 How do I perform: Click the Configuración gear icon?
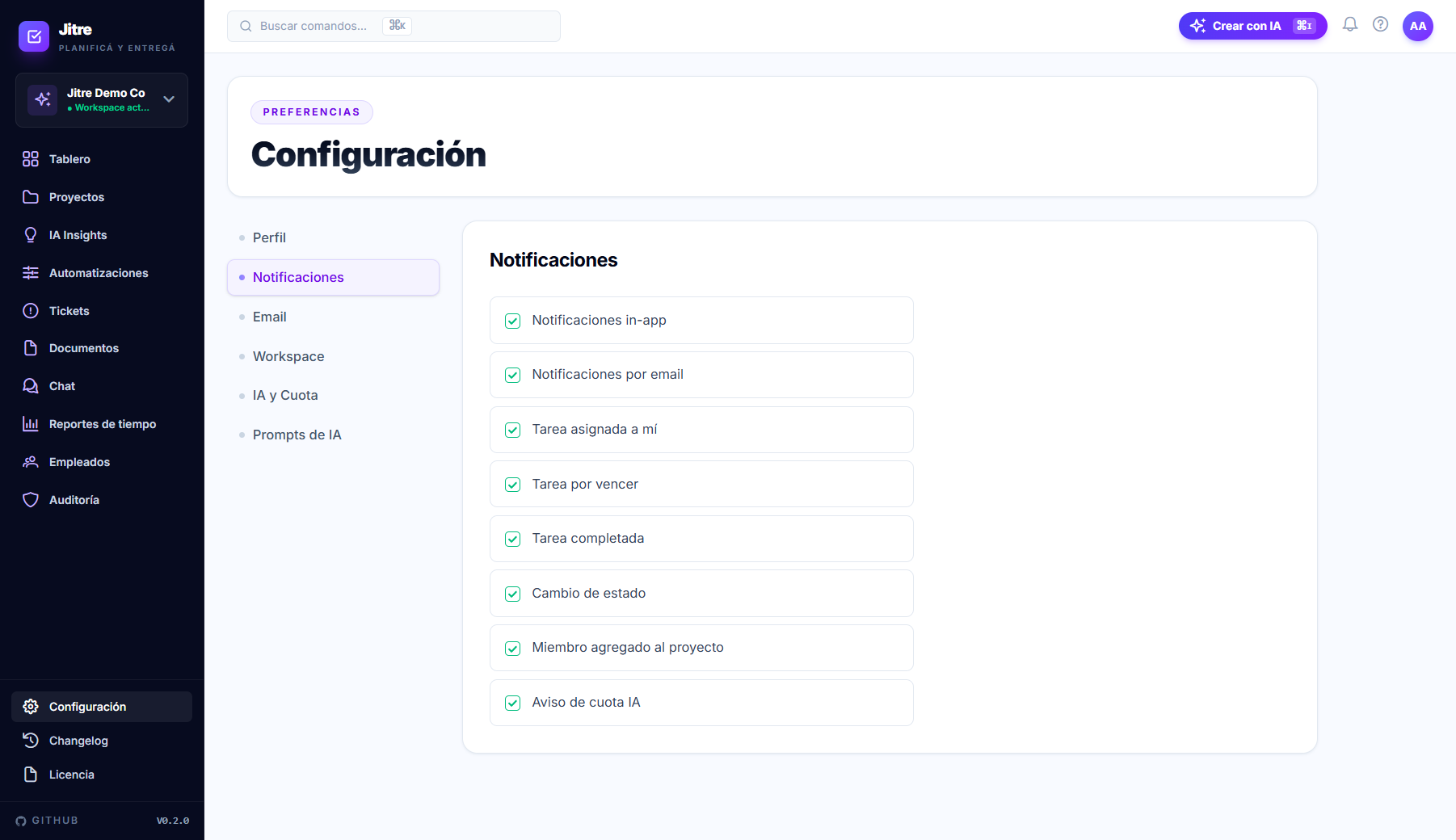[x=31, y=707]
